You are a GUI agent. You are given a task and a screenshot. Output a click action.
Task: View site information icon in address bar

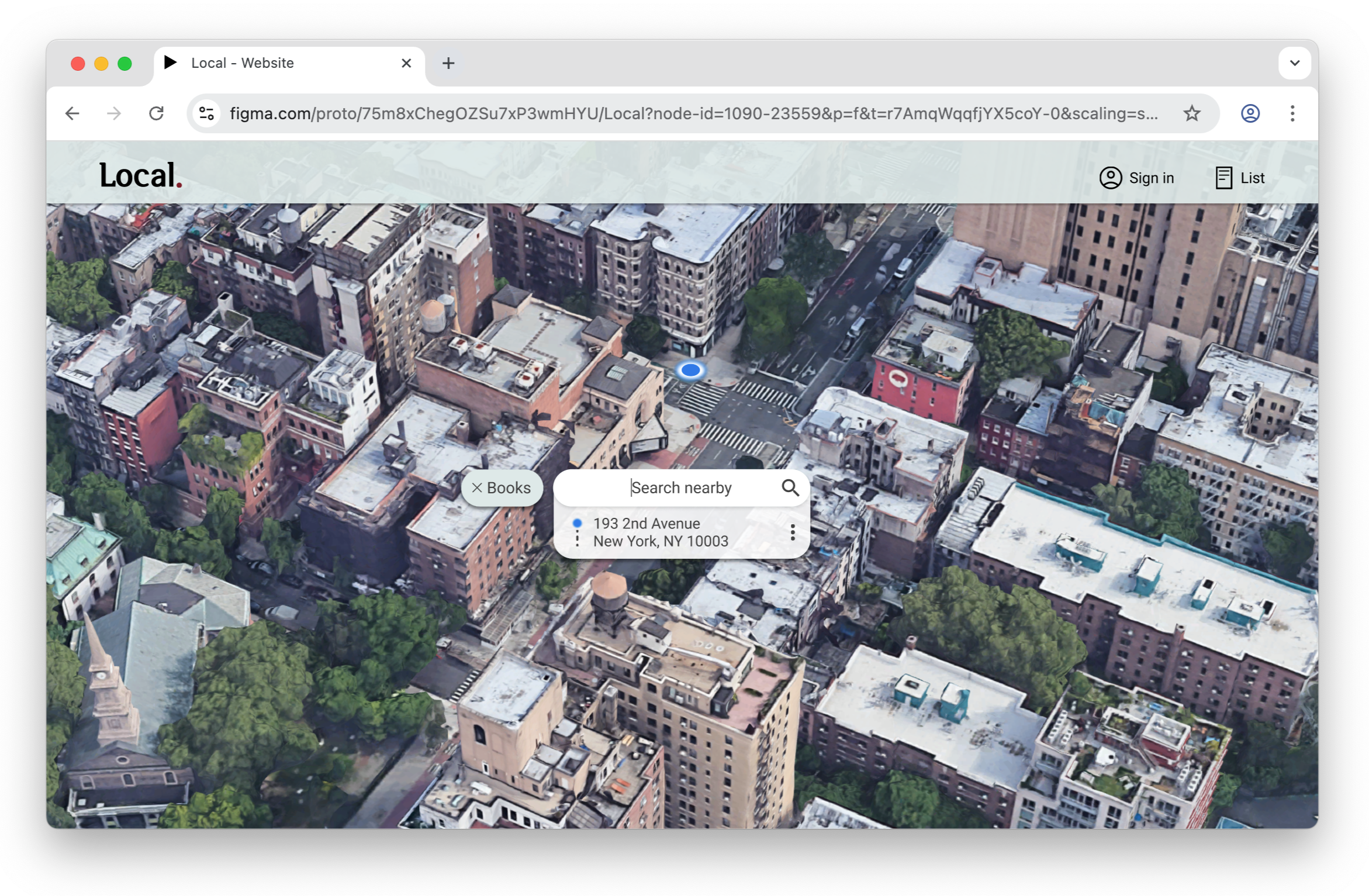(x=206, y=113)
